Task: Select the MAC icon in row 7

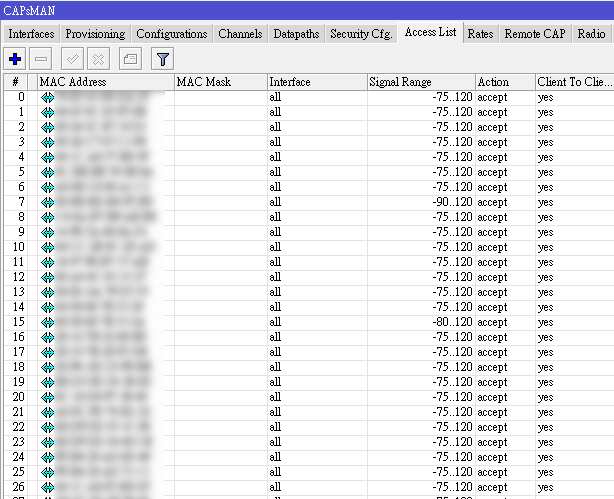Action: (48, 202)
